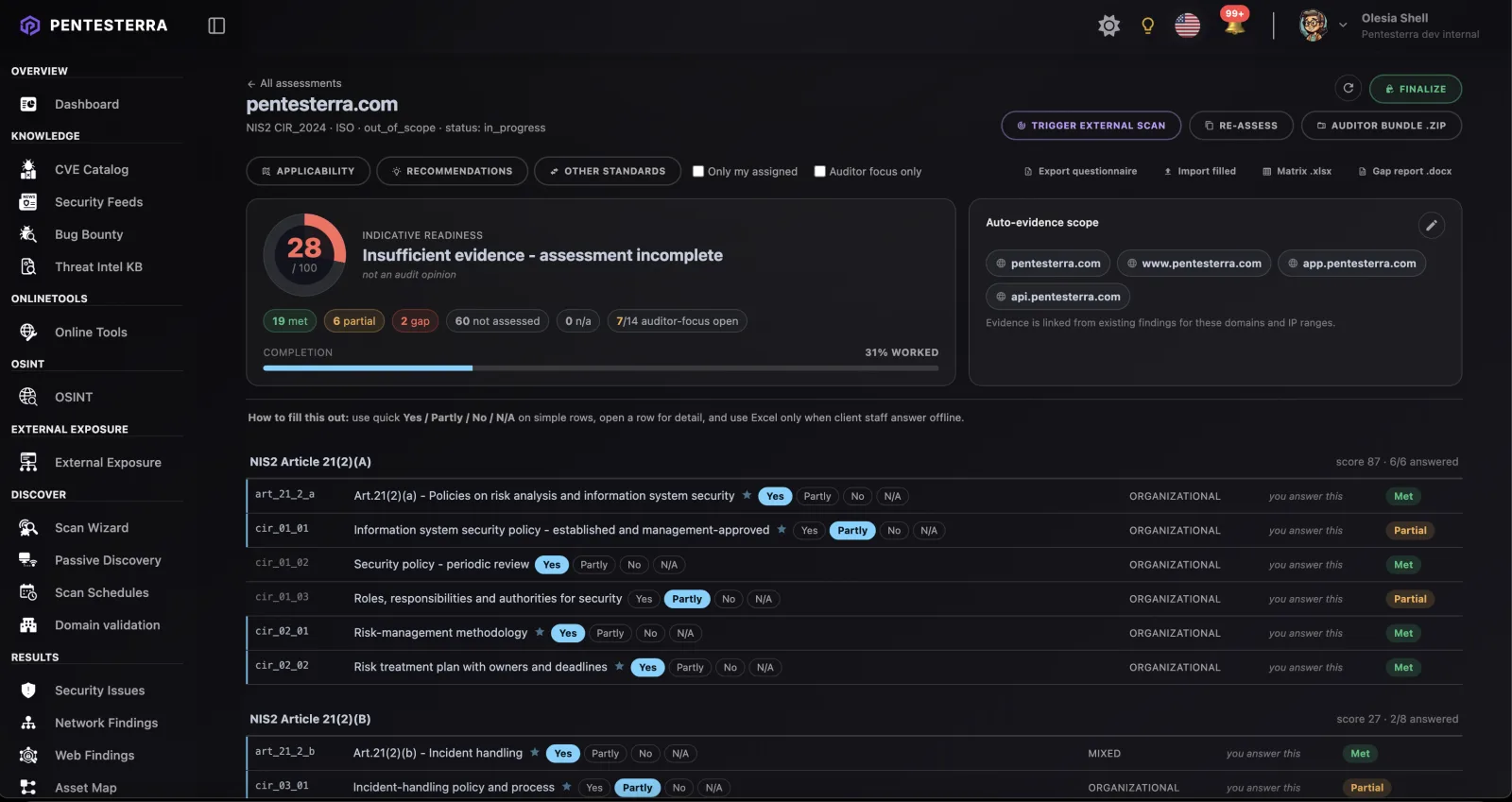The width and height of the screenshot is (1512, 802).
Task: Click the OSINT sidebar icon
Action: pos(28,397)
